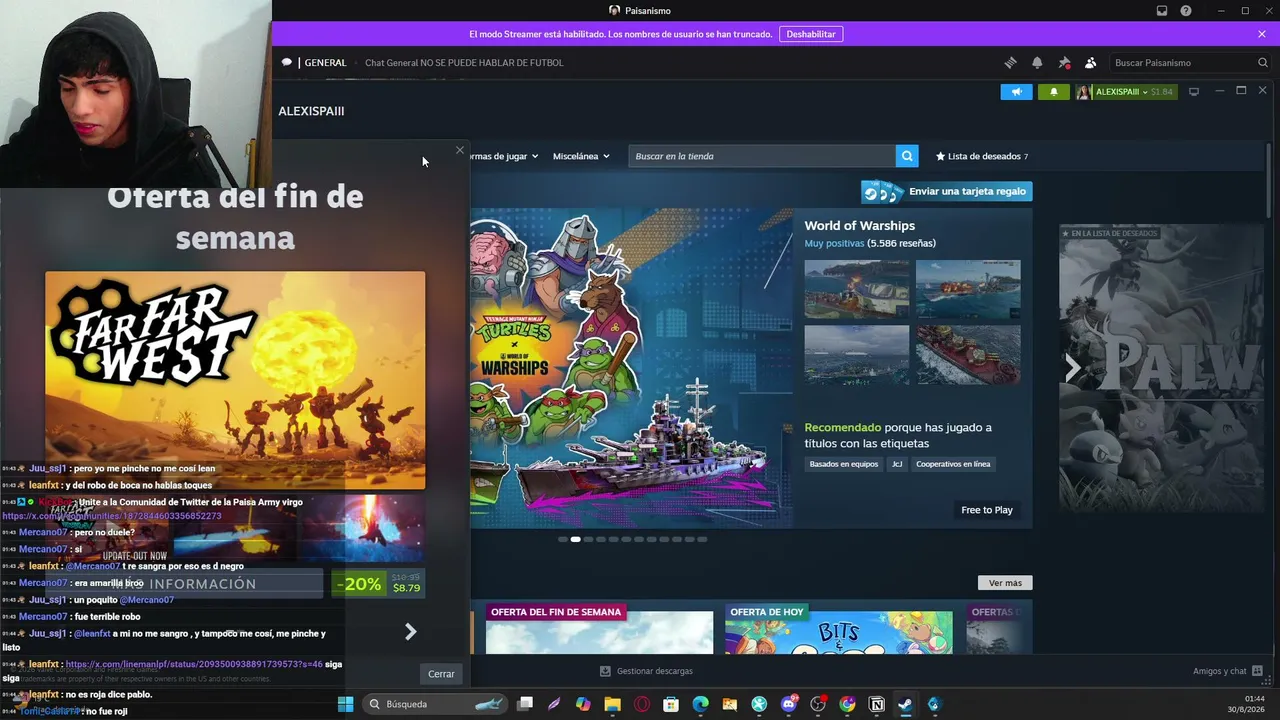Switch to Discord from the taskbar

coord(789,704)
